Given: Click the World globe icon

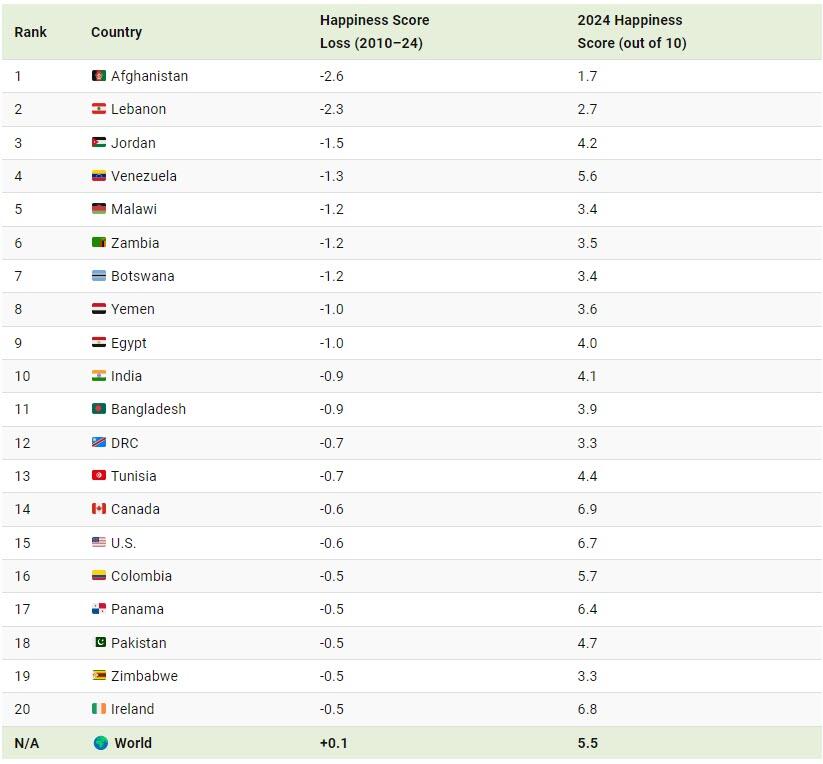Looking at the screenshot, I should coord(100,743).
